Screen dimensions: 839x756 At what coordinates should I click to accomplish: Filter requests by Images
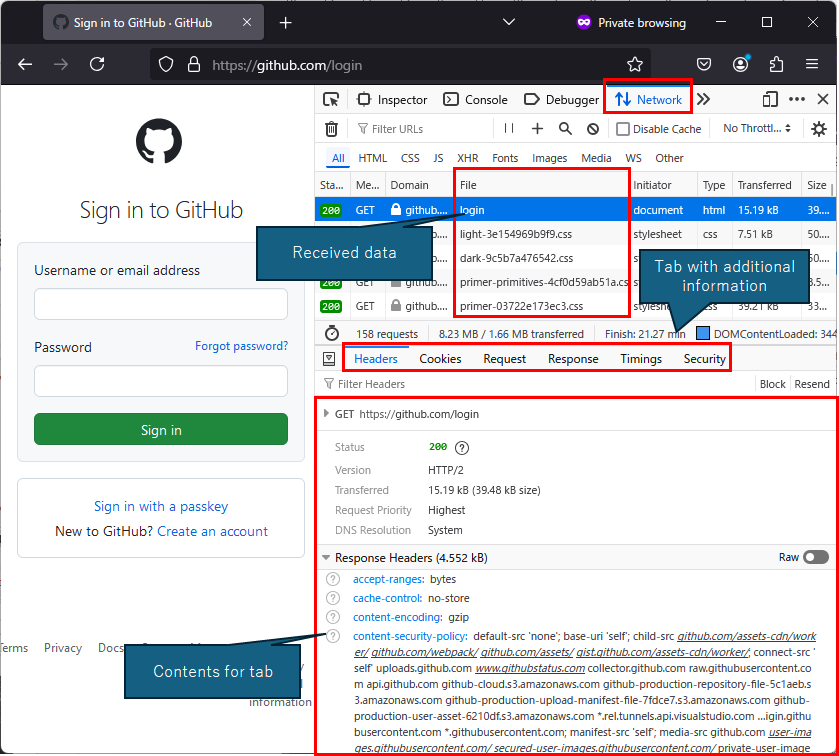tap(549, 158)
